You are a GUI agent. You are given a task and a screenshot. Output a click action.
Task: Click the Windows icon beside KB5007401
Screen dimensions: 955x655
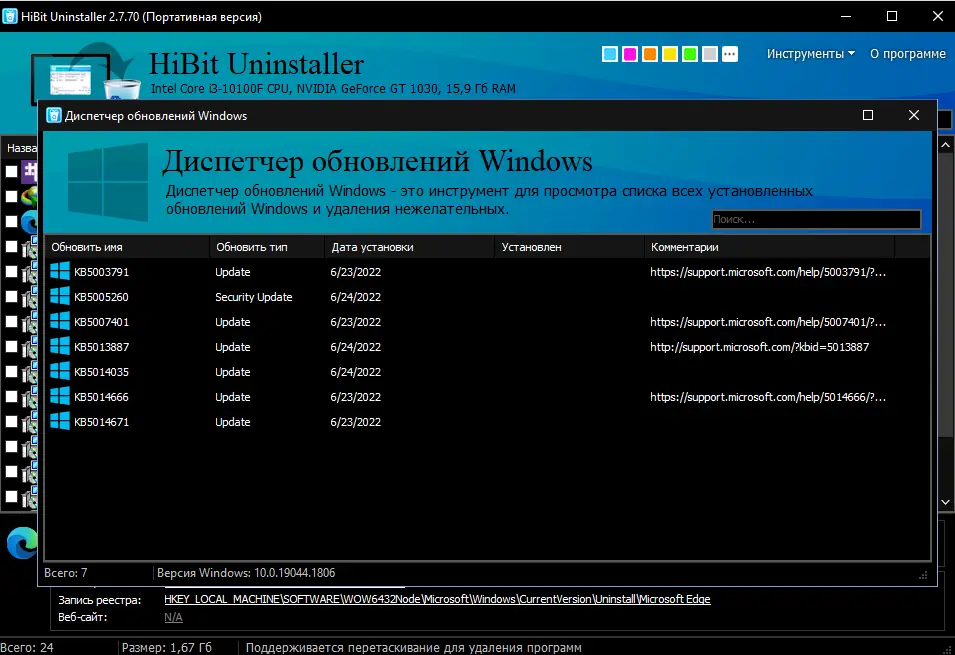pos(60,322)
